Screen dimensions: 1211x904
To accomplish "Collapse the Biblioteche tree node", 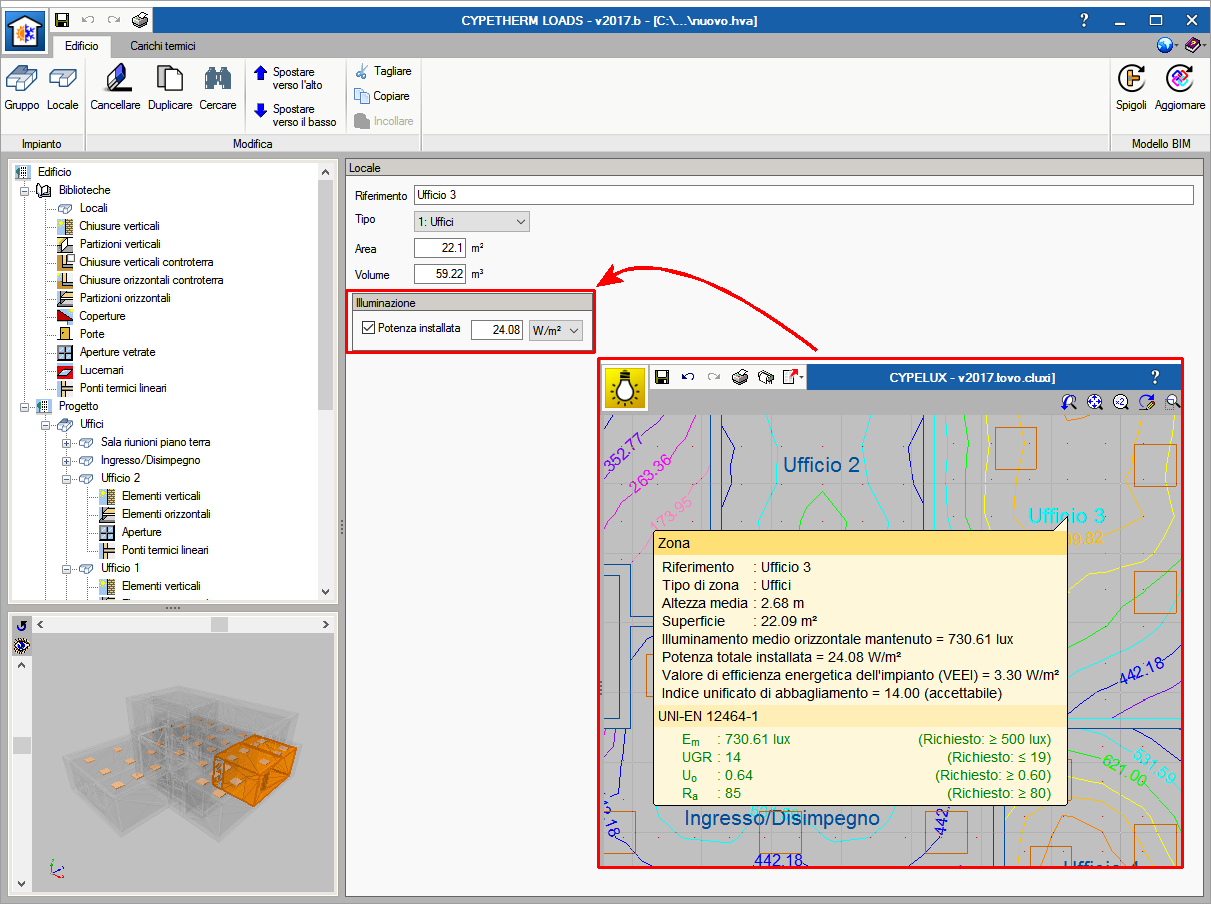I will [x=25, y=190].
